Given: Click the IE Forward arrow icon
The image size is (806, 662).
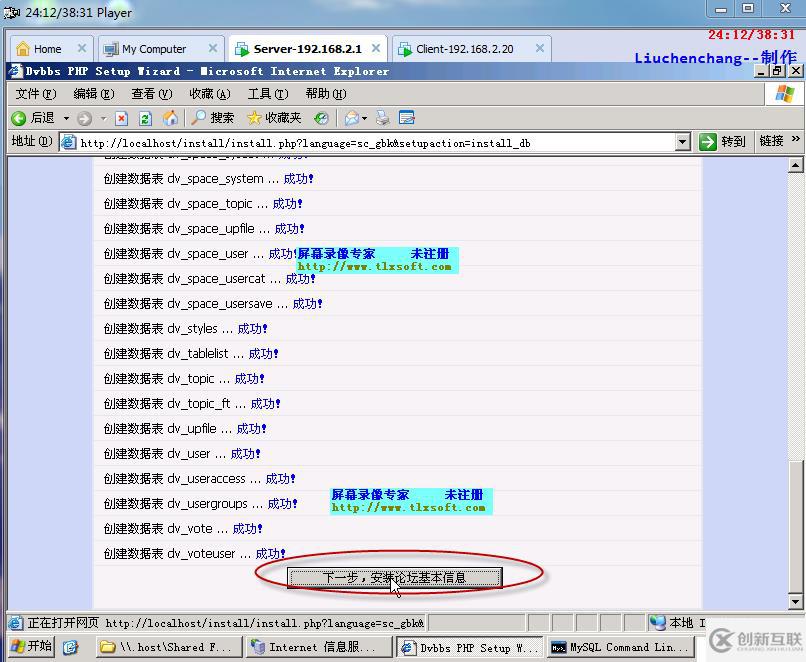Looking at the screenshot, I should (x=84, y=119).
